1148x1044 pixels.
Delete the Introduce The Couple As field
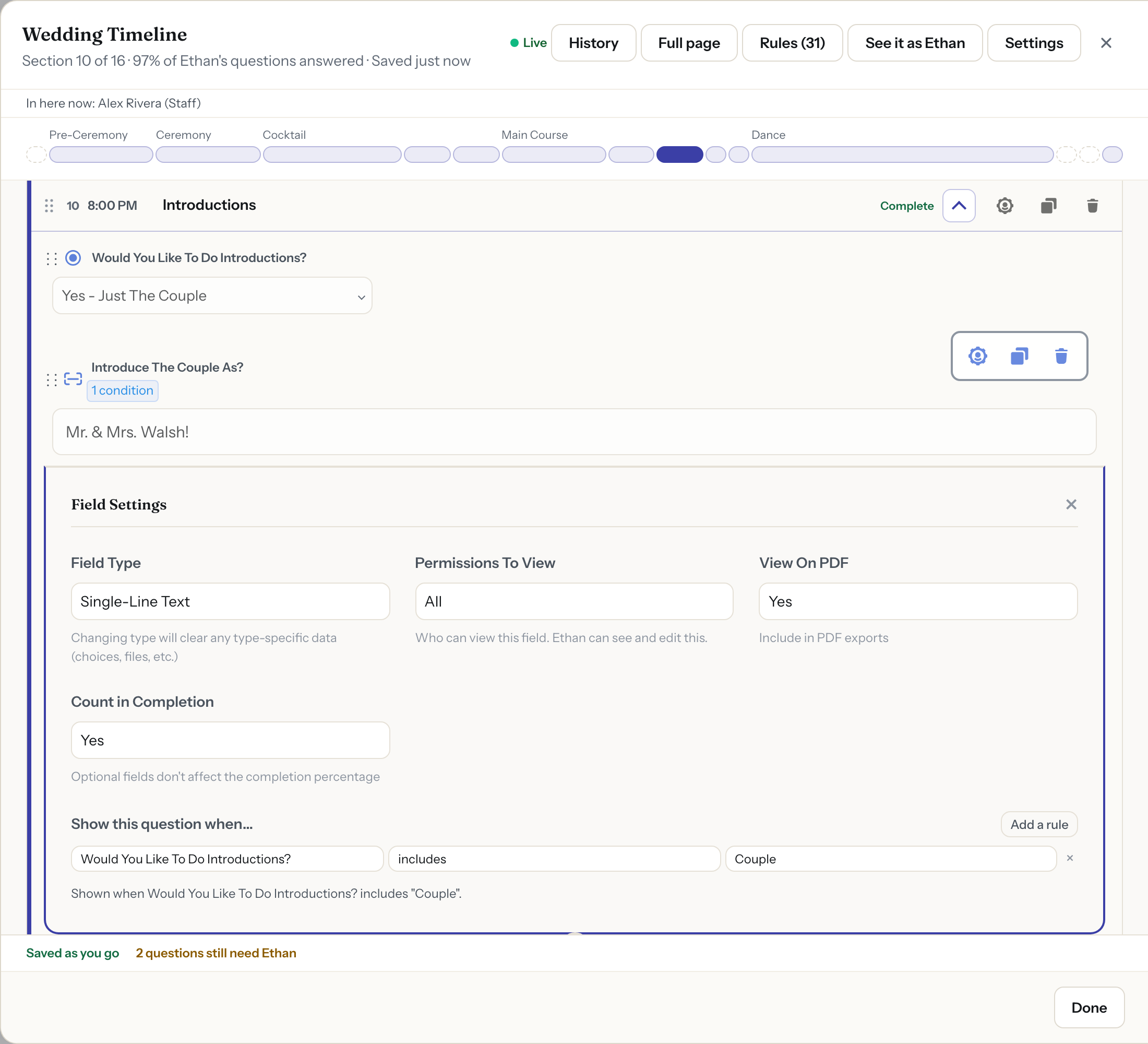click(1061, 356)
